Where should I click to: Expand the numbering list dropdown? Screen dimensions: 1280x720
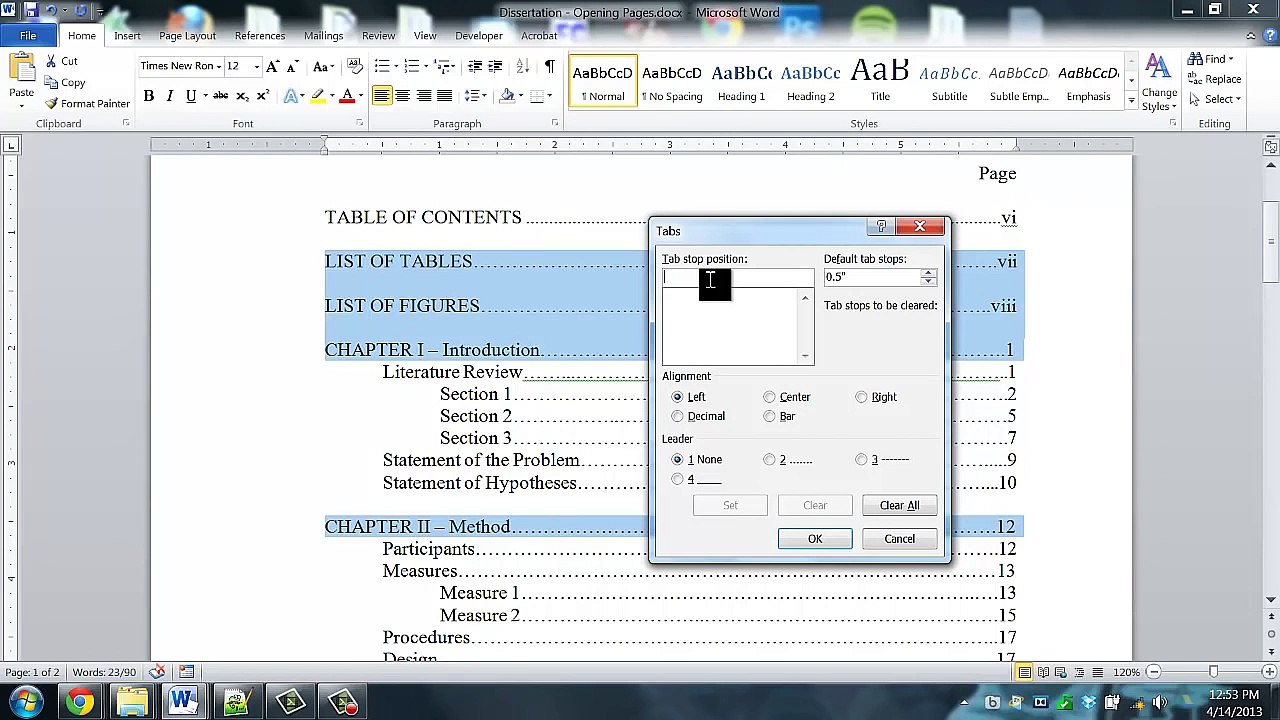[x=424, y=67]
